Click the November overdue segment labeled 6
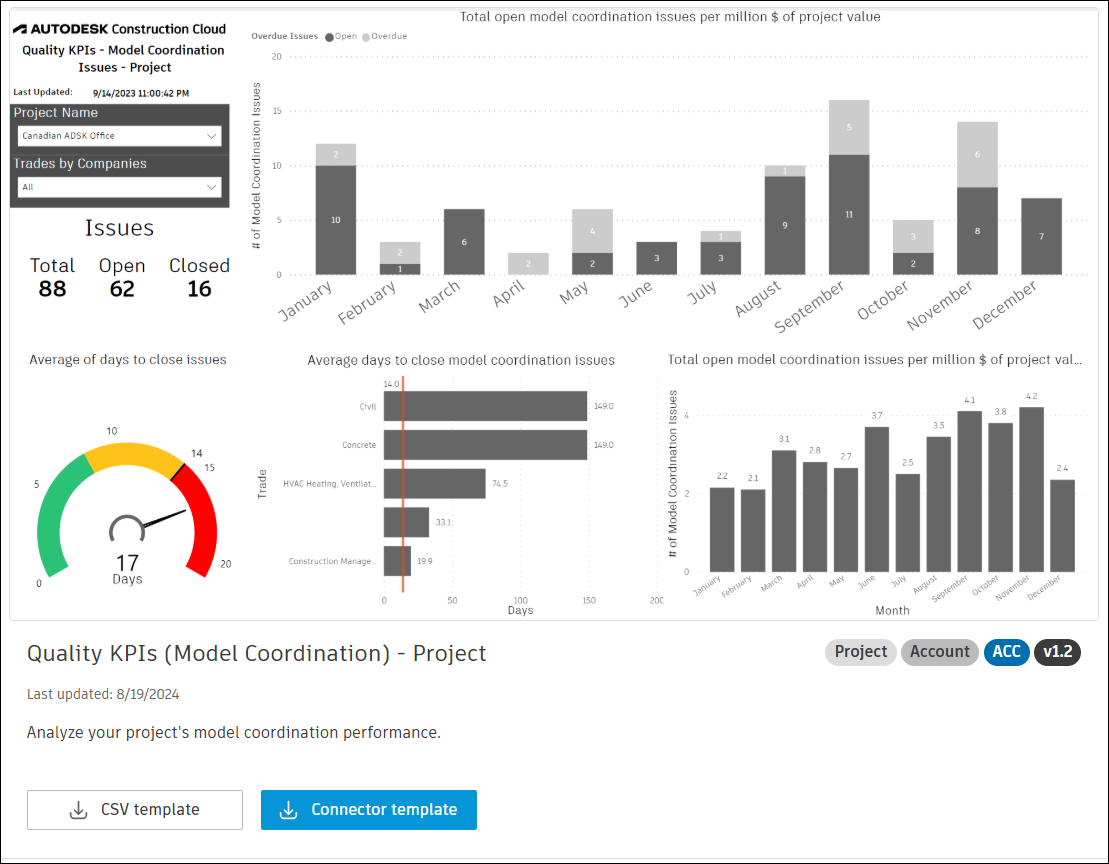The image size is (1109, 864). pyautogui.click(x=977, y=154)
